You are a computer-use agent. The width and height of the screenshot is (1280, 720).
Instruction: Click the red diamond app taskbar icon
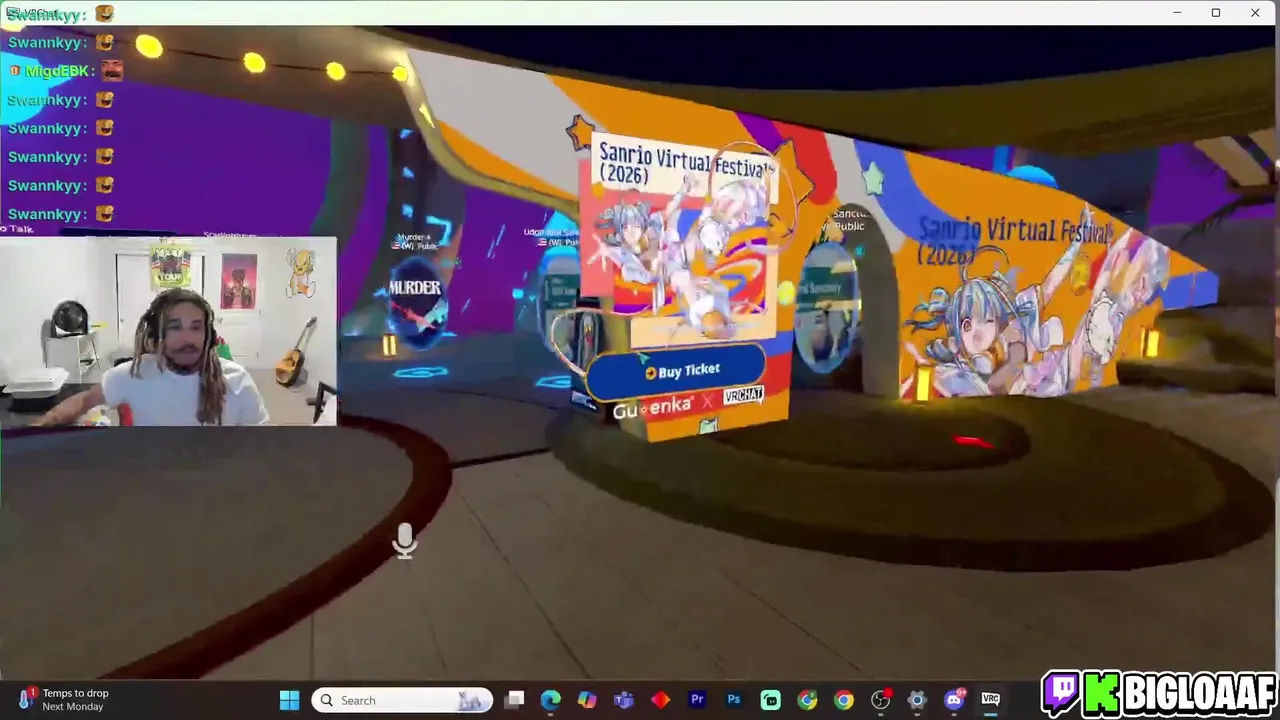660,700
